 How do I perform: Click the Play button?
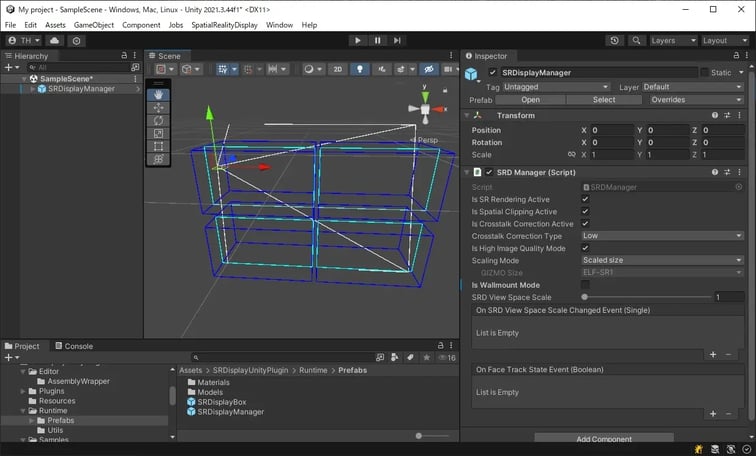coord(357,40)
